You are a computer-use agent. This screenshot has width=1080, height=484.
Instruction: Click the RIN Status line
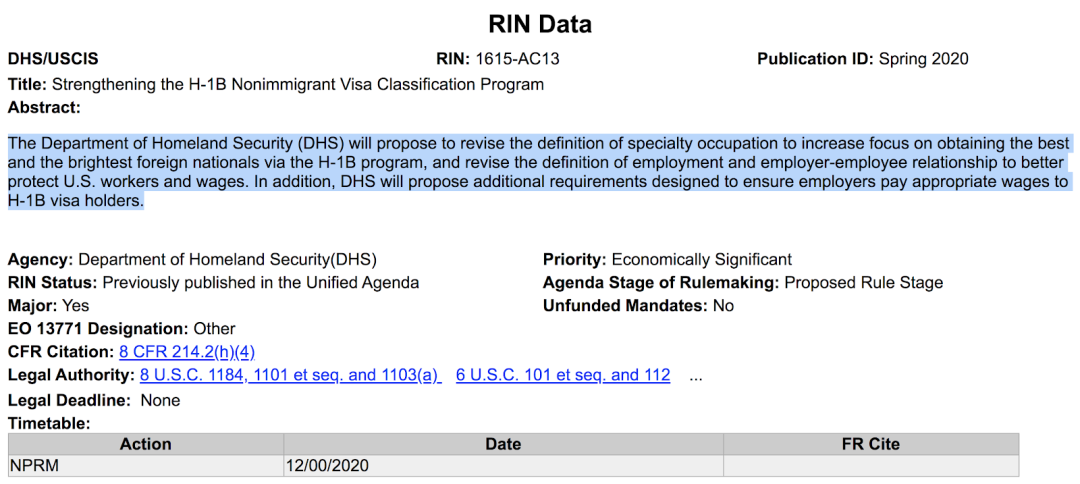click(x=214, y=282)
